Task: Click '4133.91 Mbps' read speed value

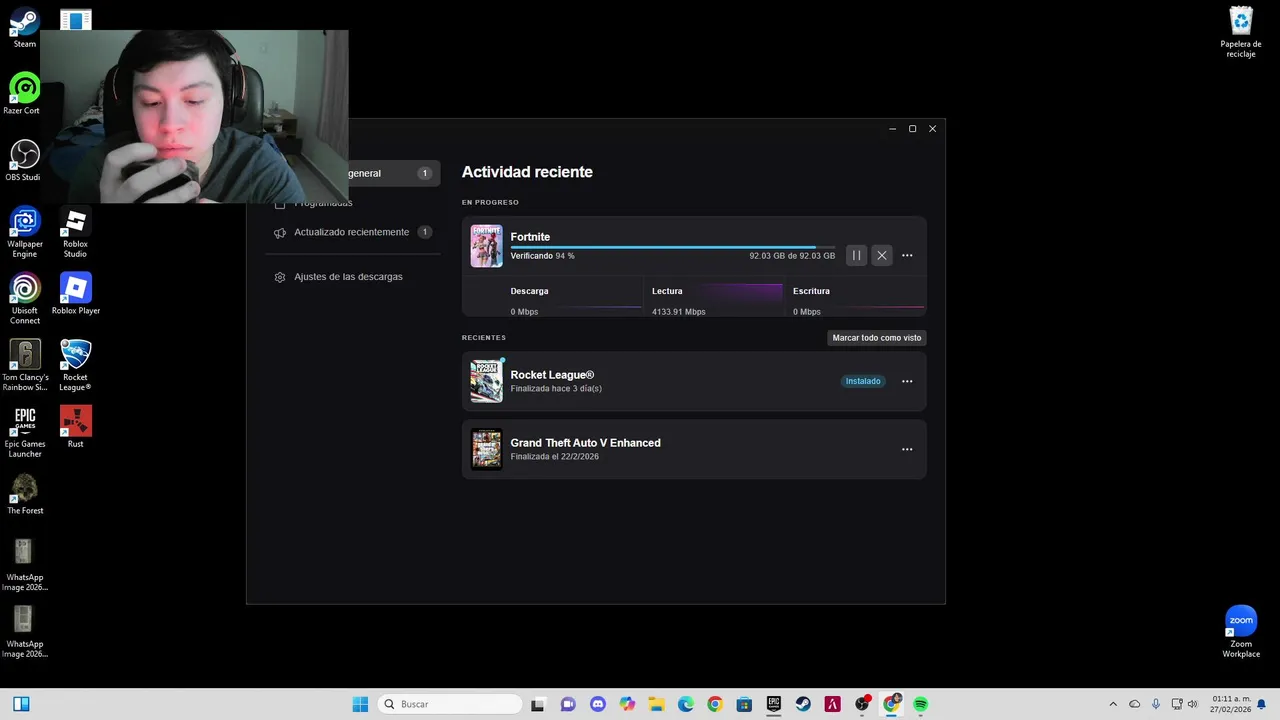Action: [x=678, y=312]
